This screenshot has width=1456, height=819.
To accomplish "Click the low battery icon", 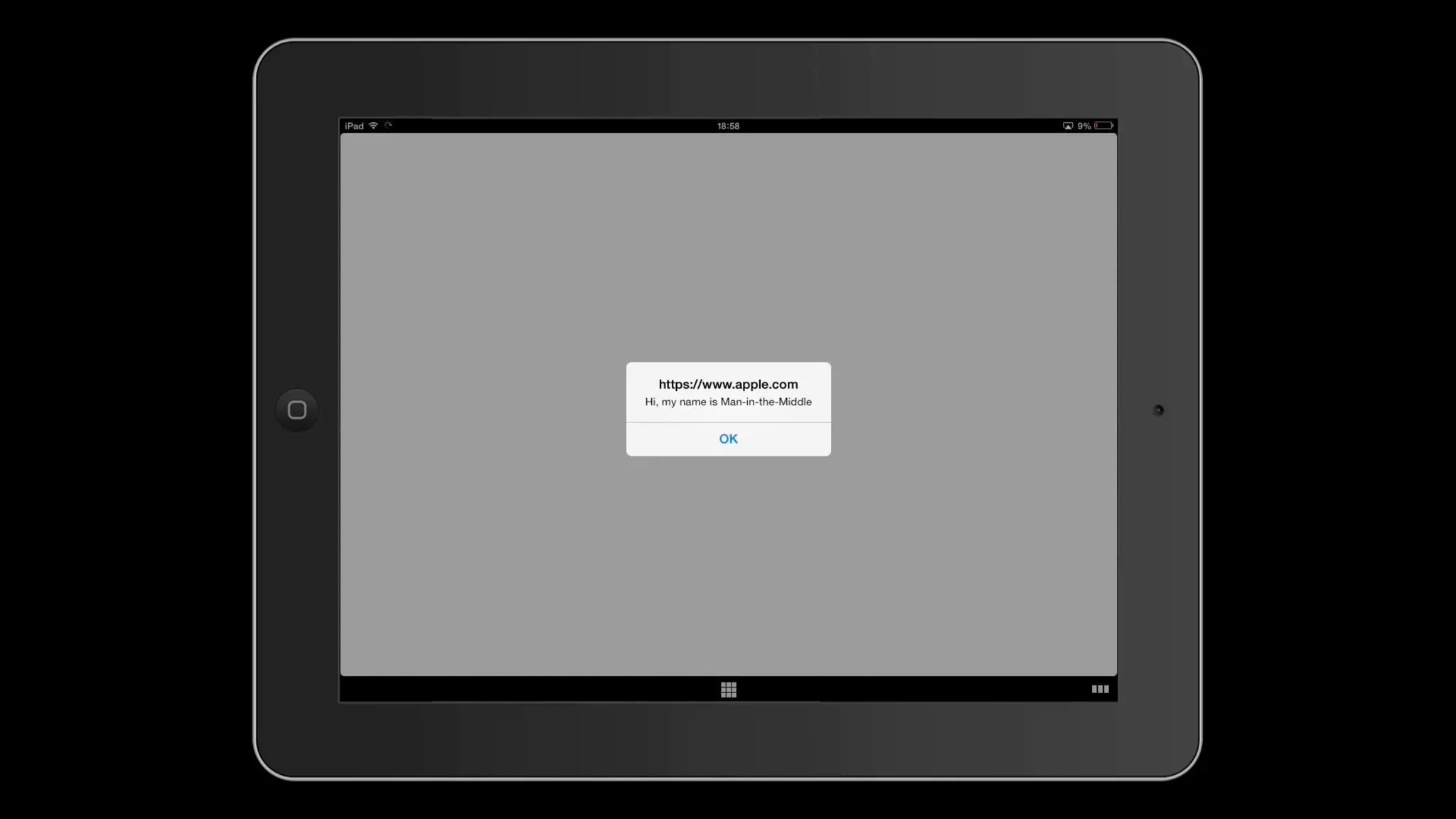I will 1103,126.
